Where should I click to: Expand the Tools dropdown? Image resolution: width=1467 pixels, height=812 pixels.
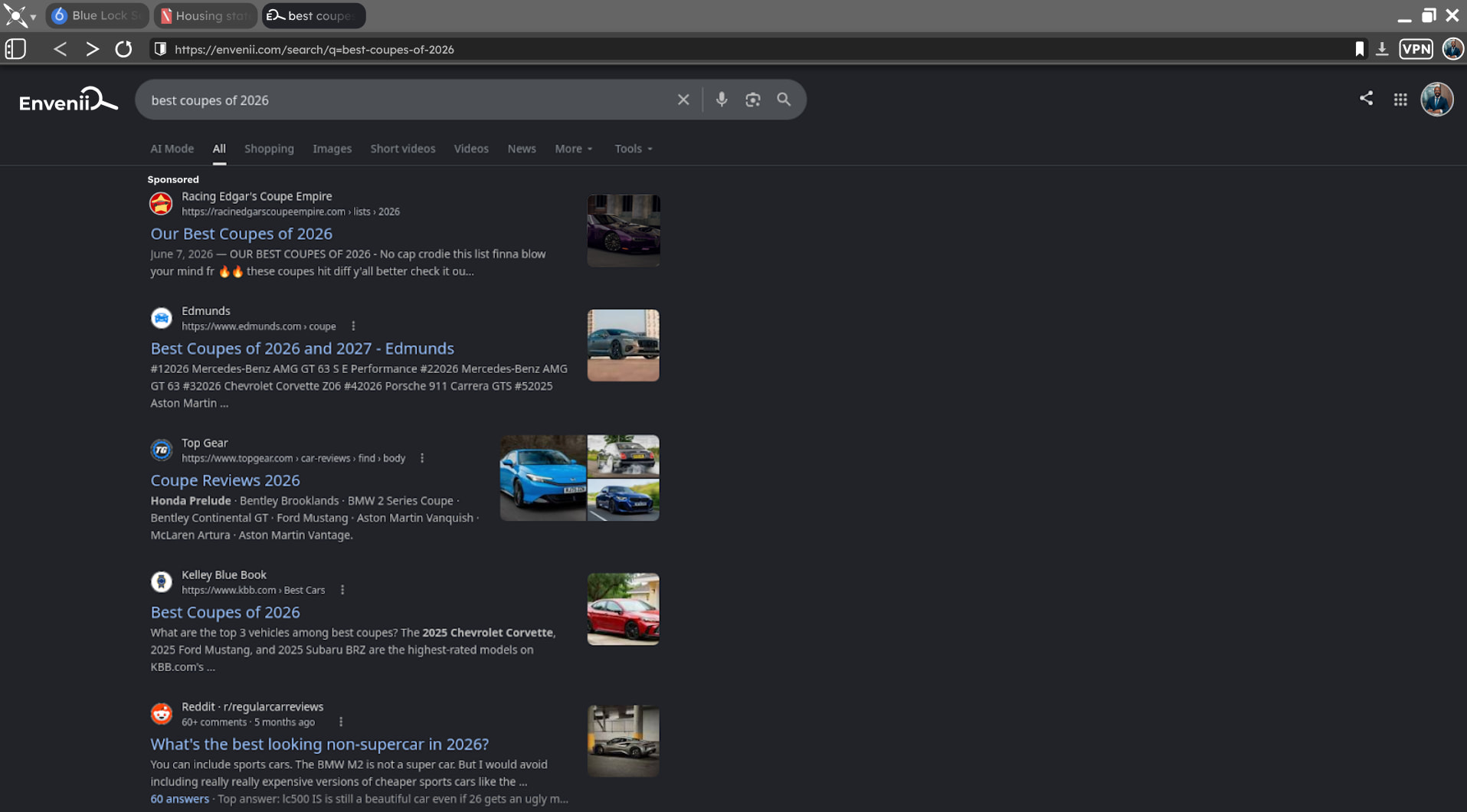pyautogui.click(x=634, y=149)
